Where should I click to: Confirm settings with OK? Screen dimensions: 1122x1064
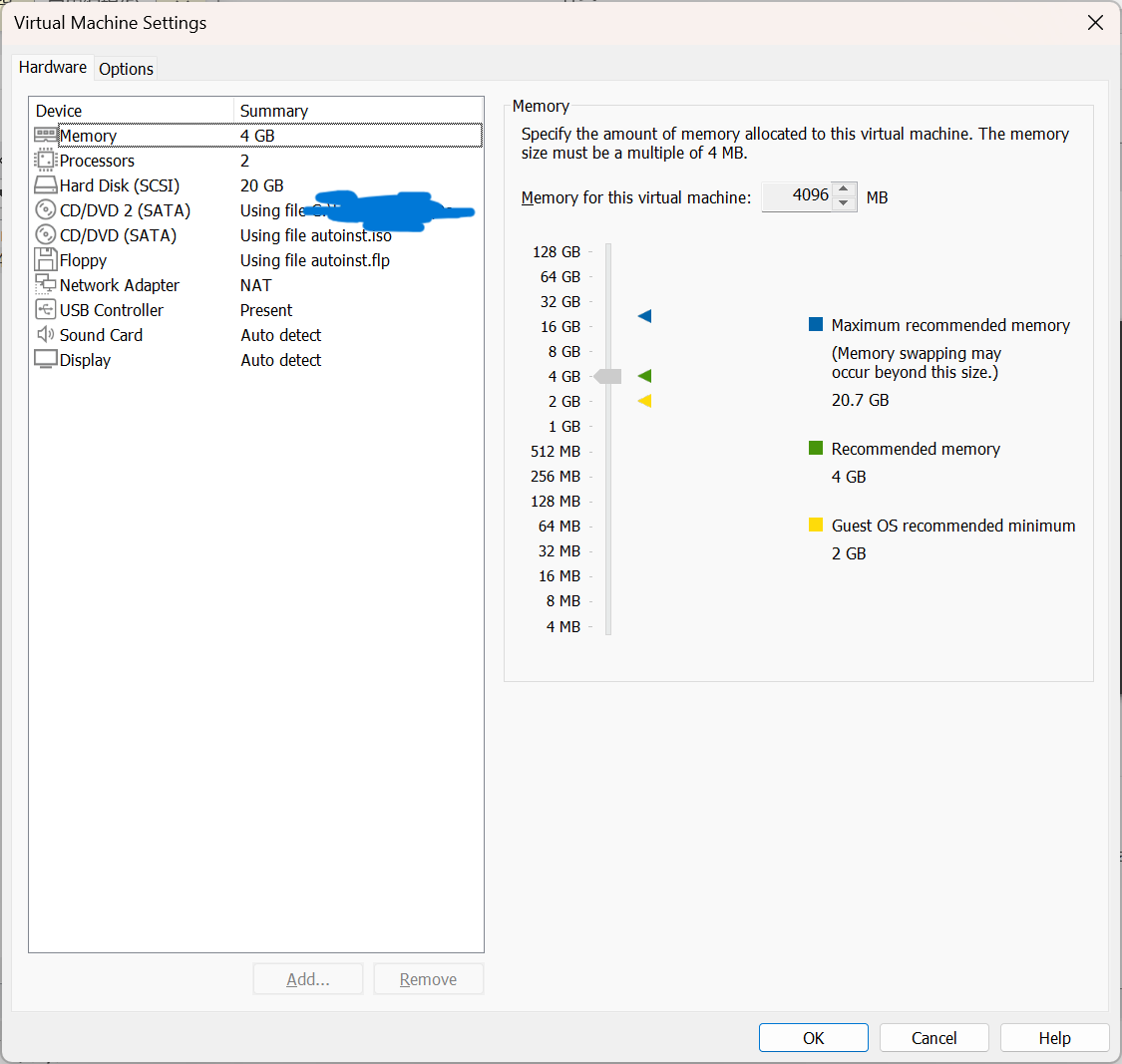(x=813, y=1037)
